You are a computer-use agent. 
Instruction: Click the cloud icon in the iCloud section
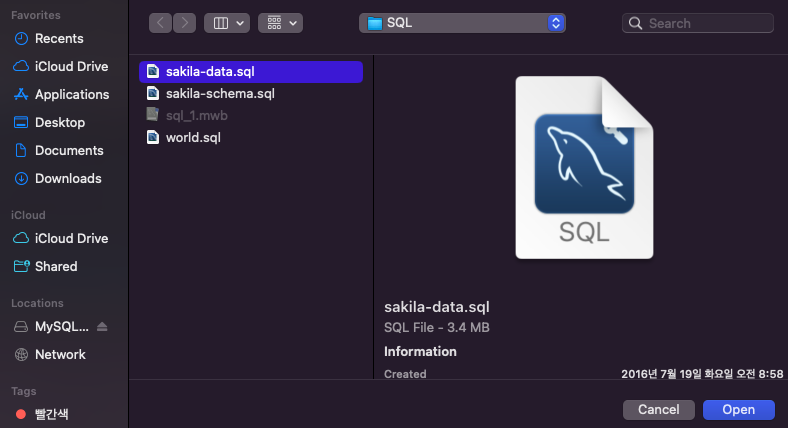click(x=21, y=238)
